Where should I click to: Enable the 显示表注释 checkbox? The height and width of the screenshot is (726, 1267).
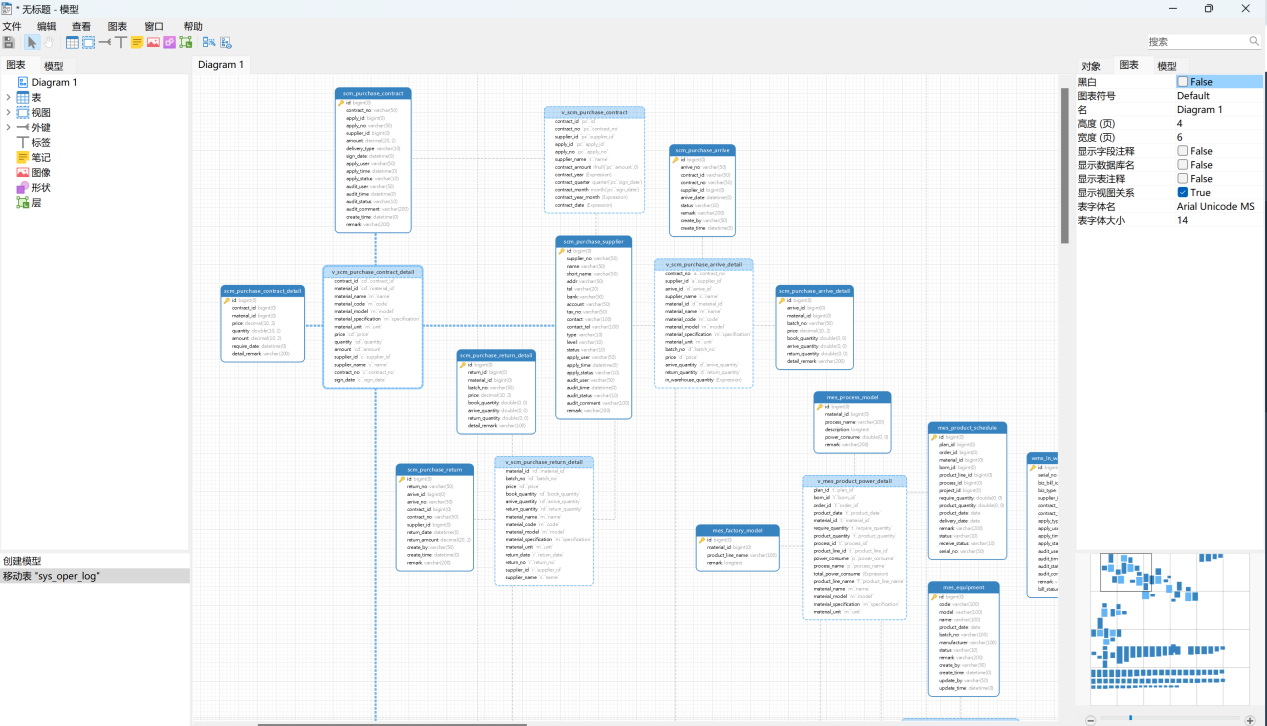[1183, 179]
